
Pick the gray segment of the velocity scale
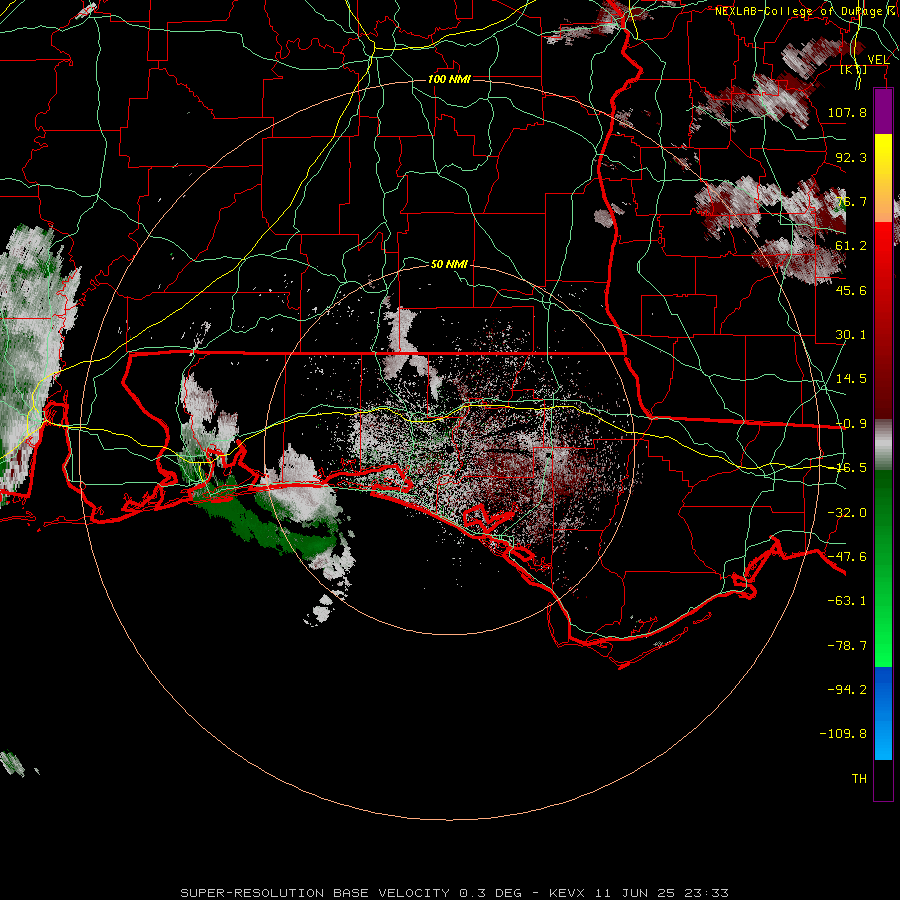coord(883,445)
